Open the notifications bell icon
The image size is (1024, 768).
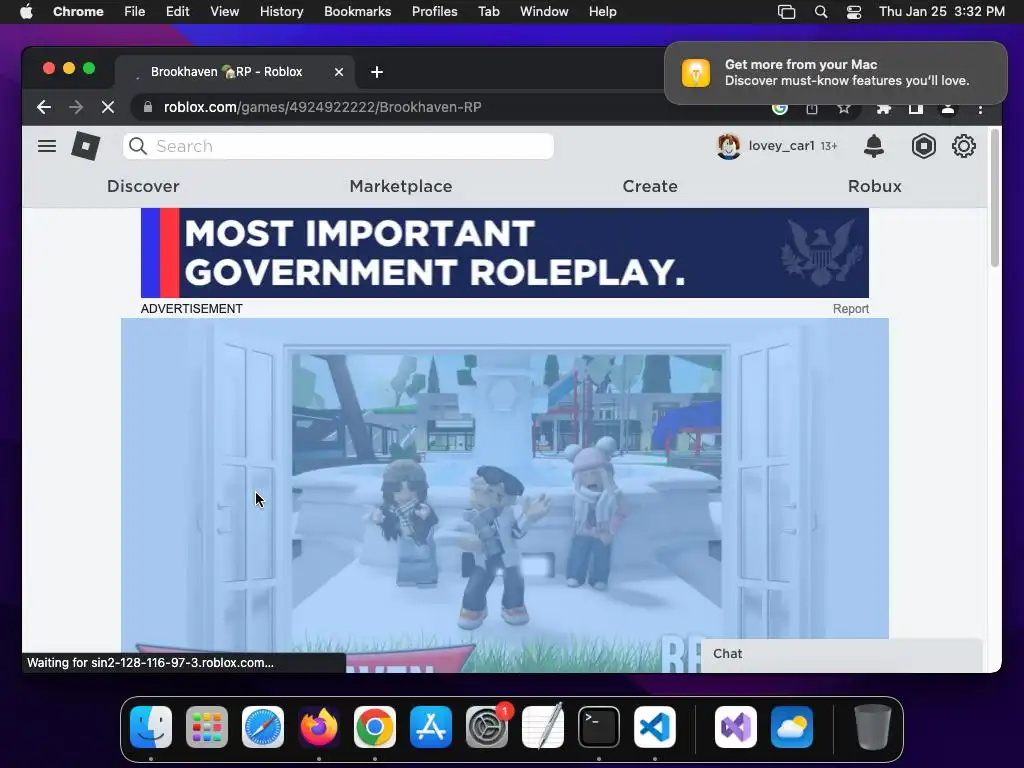874,146
